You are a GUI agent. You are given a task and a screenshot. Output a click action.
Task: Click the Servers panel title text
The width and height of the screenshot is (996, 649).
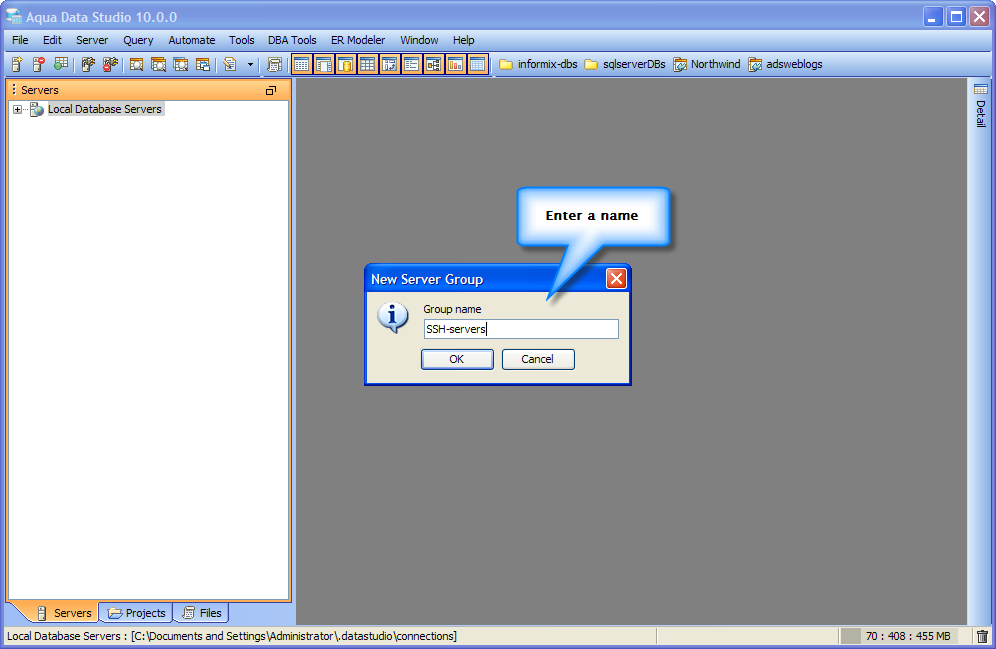point(40,90)
